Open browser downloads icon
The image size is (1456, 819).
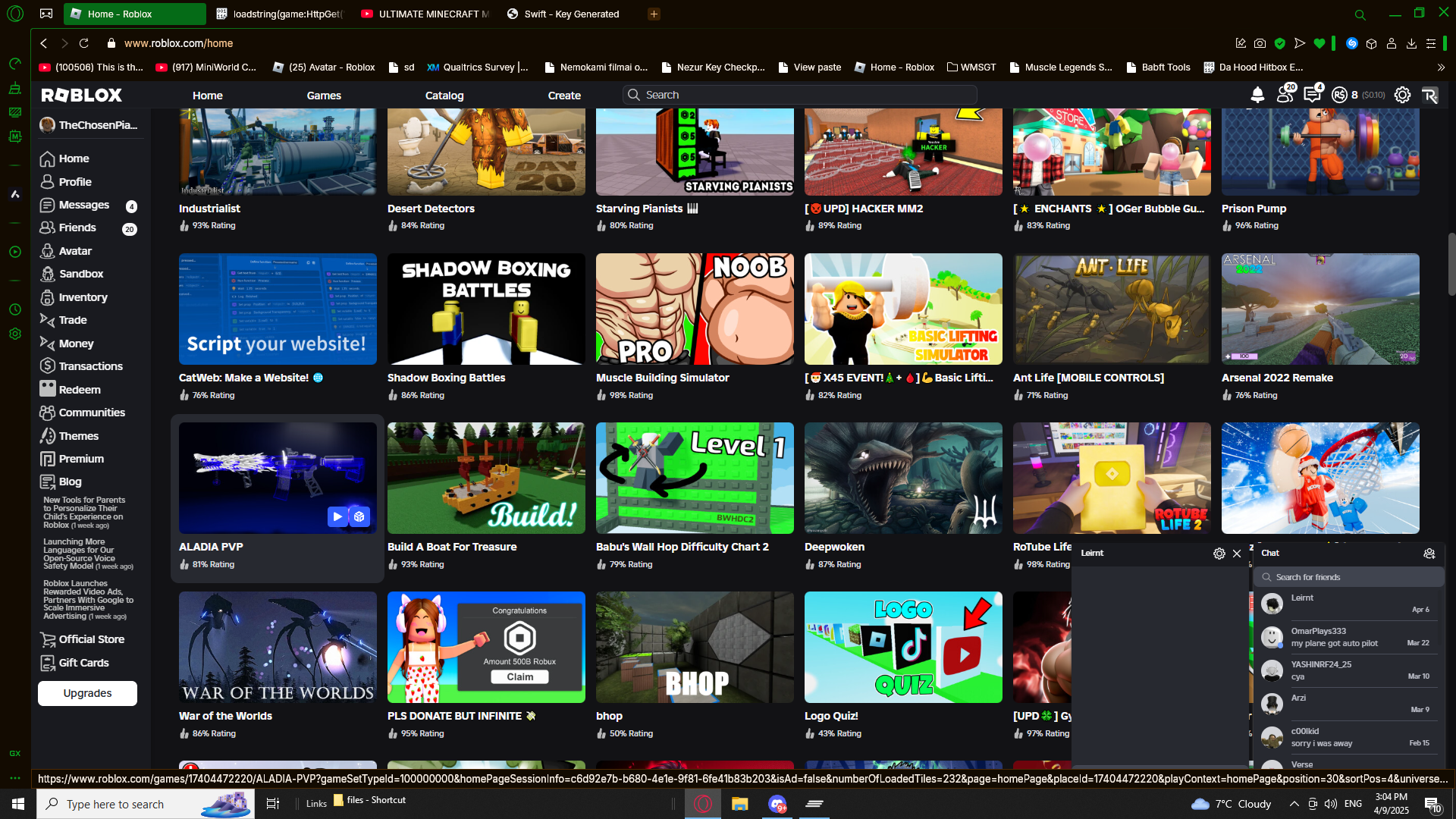click(x=1411, y=43)
